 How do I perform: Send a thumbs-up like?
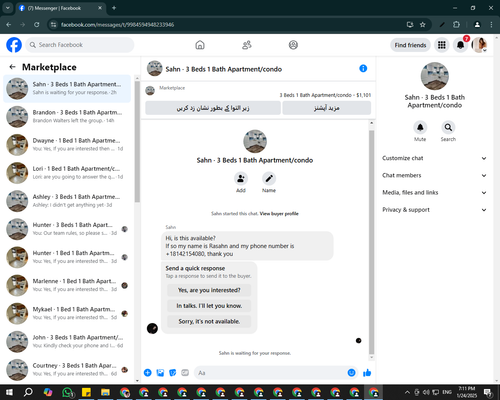point(367,373)
